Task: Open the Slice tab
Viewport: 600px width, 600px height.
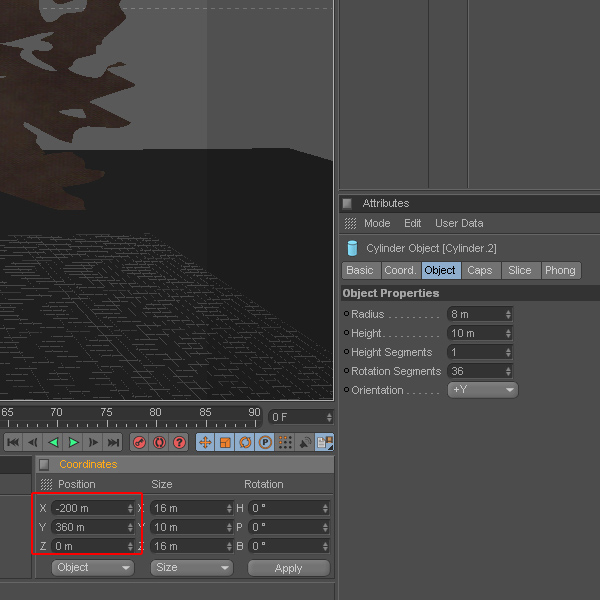Action: (x=521, y=271)
